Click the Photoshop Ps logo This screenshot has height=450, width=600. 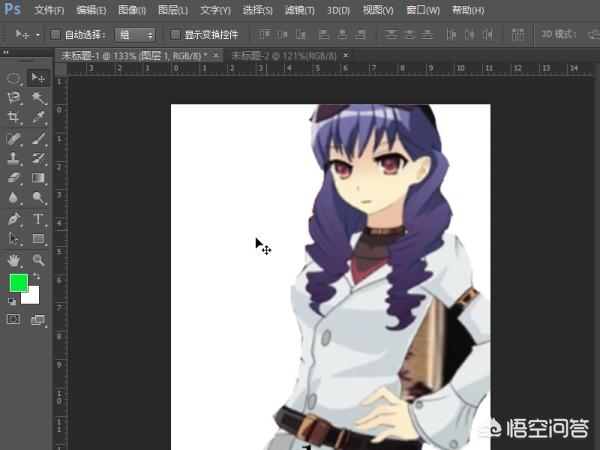(x=12, y=8)
